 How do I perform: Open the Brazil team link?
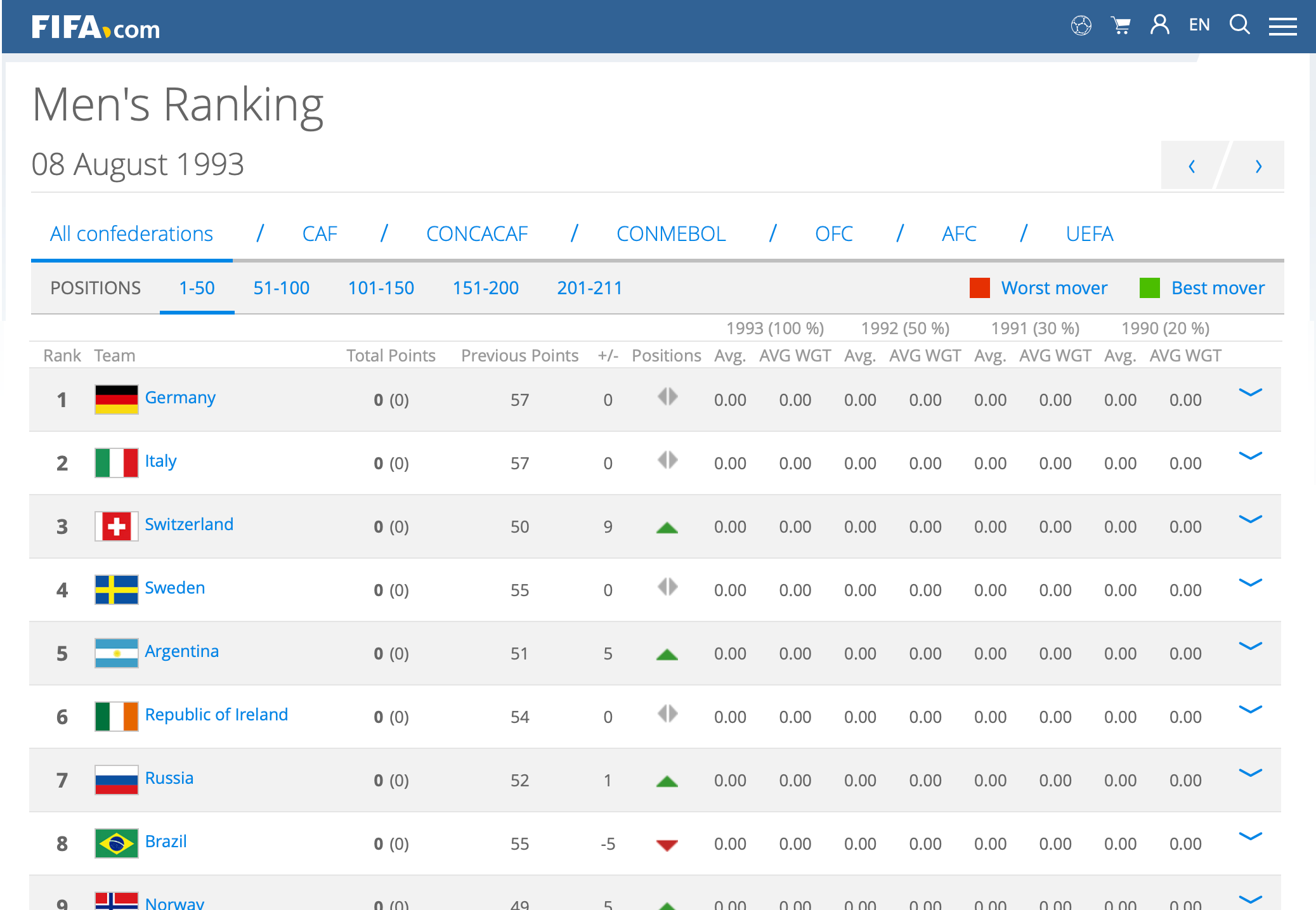tap(166, 842)
